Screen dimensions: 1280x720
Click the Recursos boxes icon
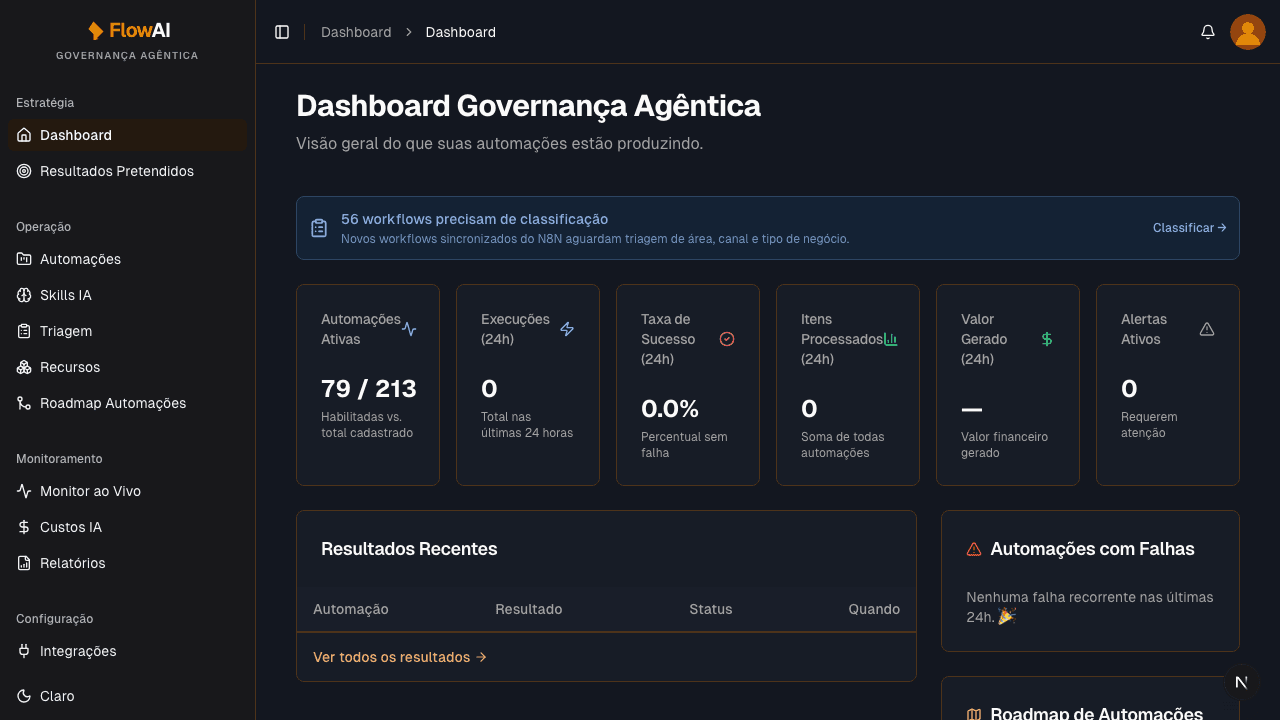(24, 367)
